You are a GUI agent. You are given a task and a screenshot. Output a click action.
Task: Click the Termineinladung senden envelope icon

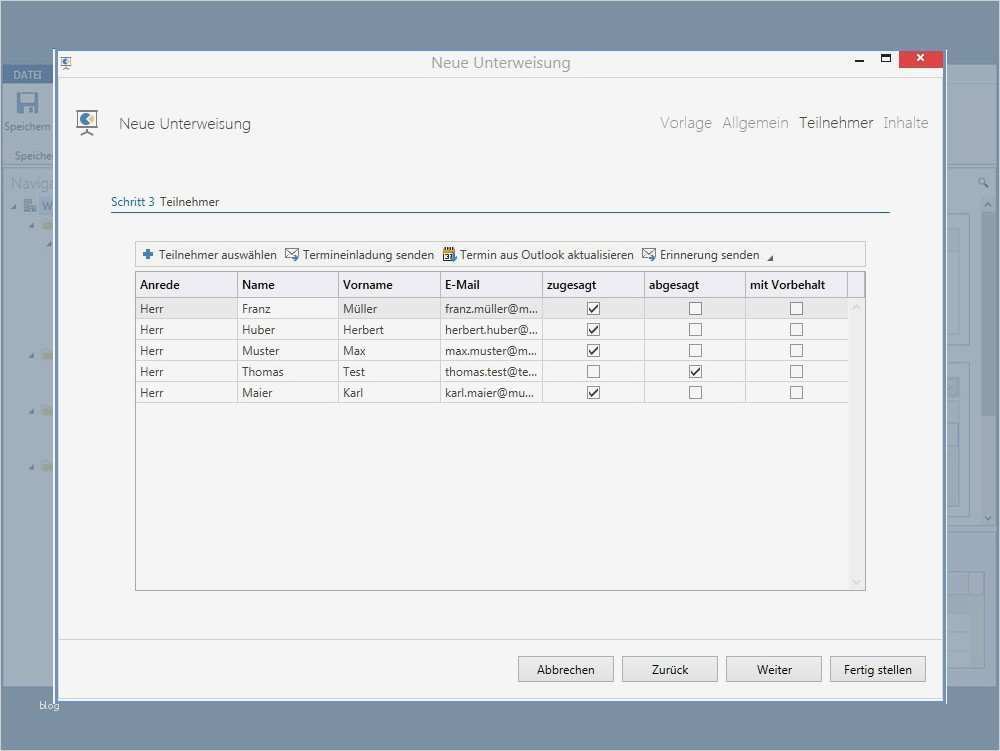292,255
